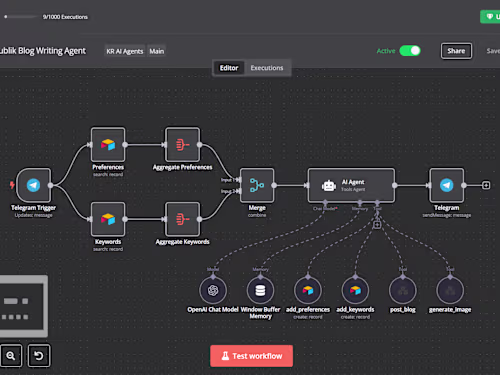Open the Aggregate Keywords node
The height and width of the screenshot is (375, 500).
pos(182,219)
